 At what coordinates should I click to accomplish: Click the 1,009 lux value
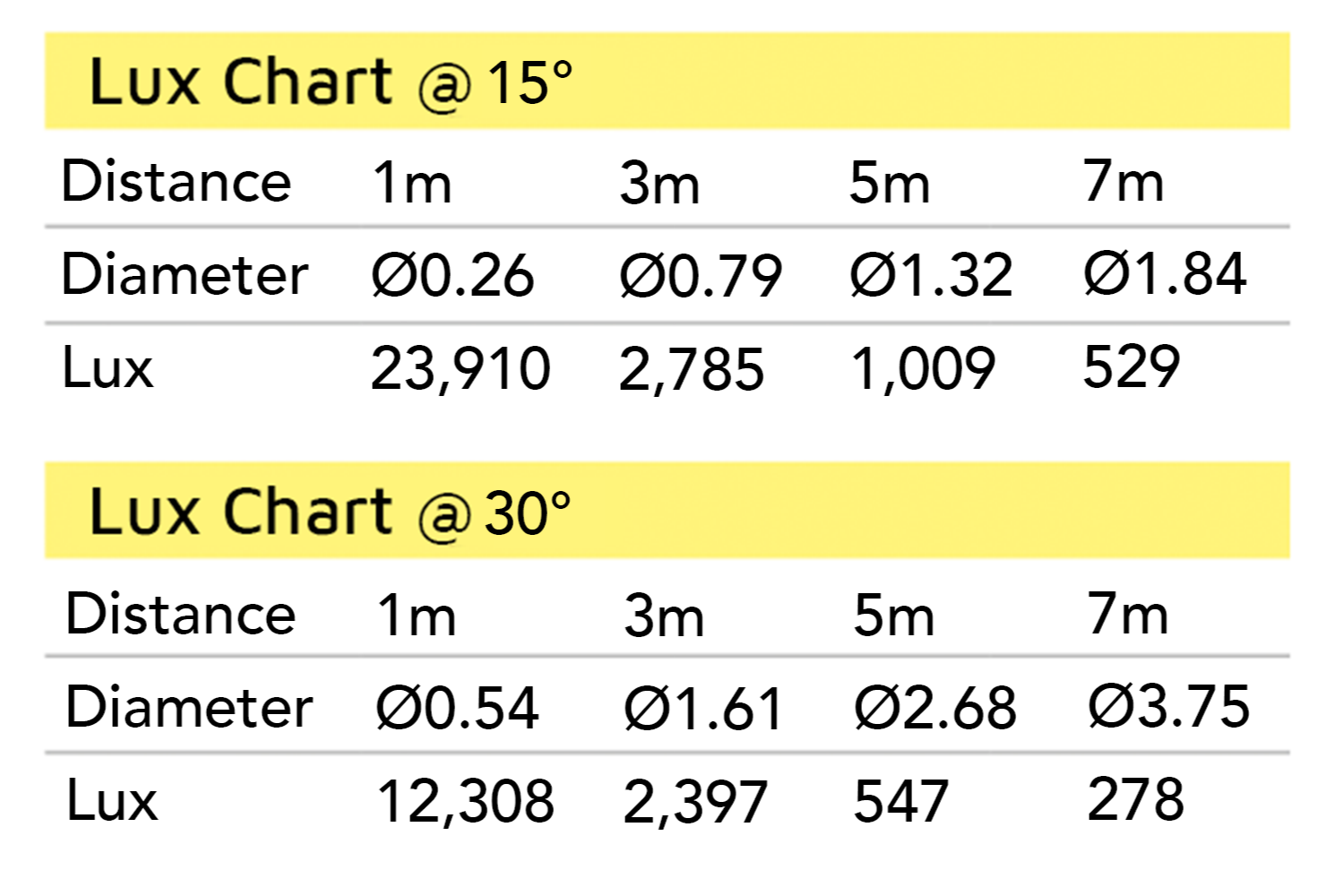point(922,368)
